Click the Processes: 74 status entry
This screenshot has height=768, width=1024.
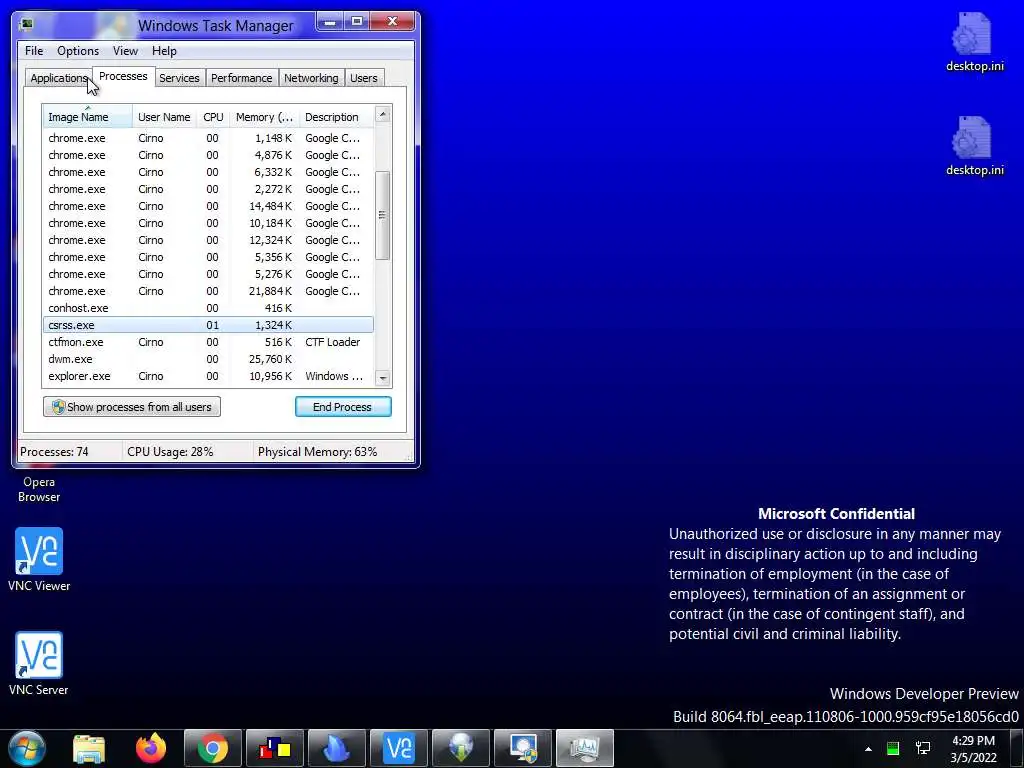(x=54, y=452)
